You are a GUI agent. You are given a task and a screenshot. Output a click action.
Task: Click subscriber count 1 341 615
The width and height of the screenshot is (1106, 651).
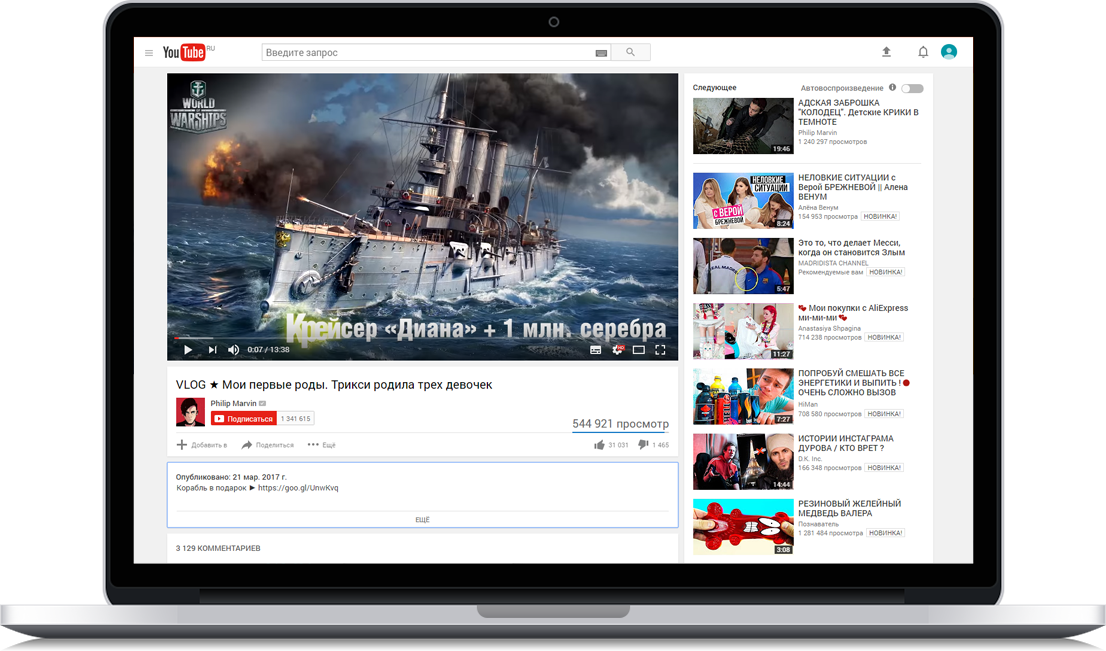(x=296, y=418)
